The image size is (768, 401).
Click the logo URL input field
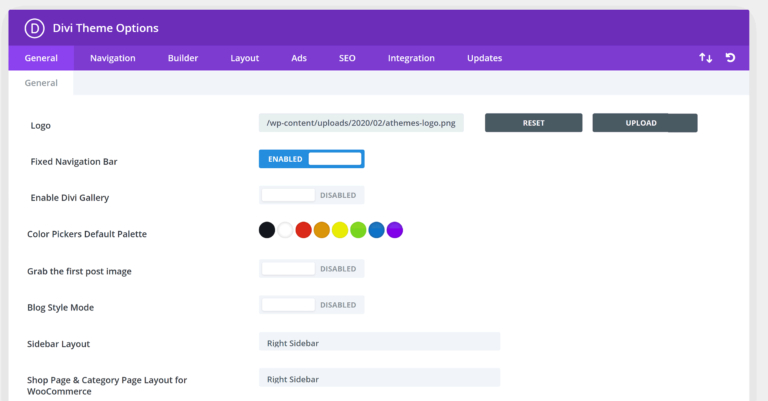[x=361, y=123]
